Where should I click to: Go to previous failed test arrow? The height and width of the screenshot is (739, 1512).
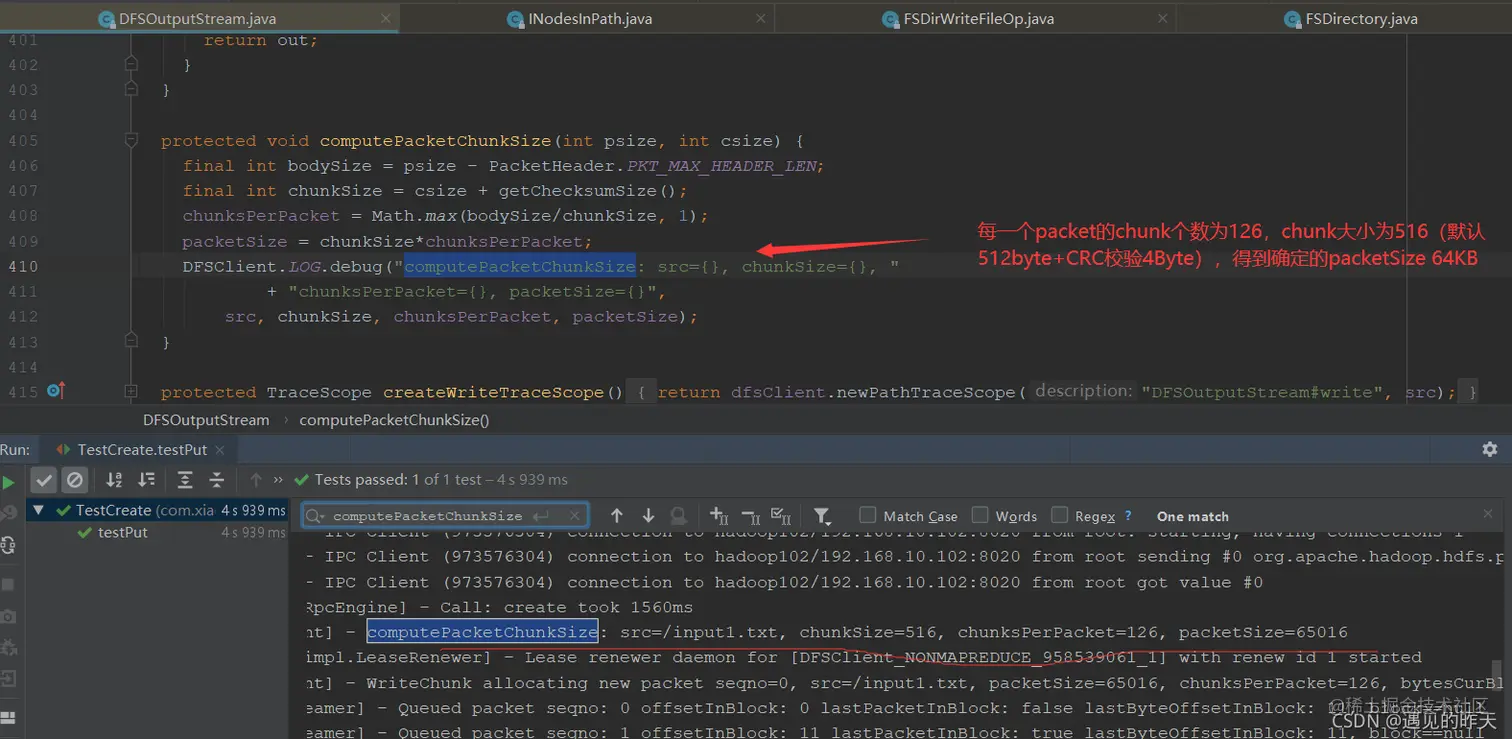(256, 480)
